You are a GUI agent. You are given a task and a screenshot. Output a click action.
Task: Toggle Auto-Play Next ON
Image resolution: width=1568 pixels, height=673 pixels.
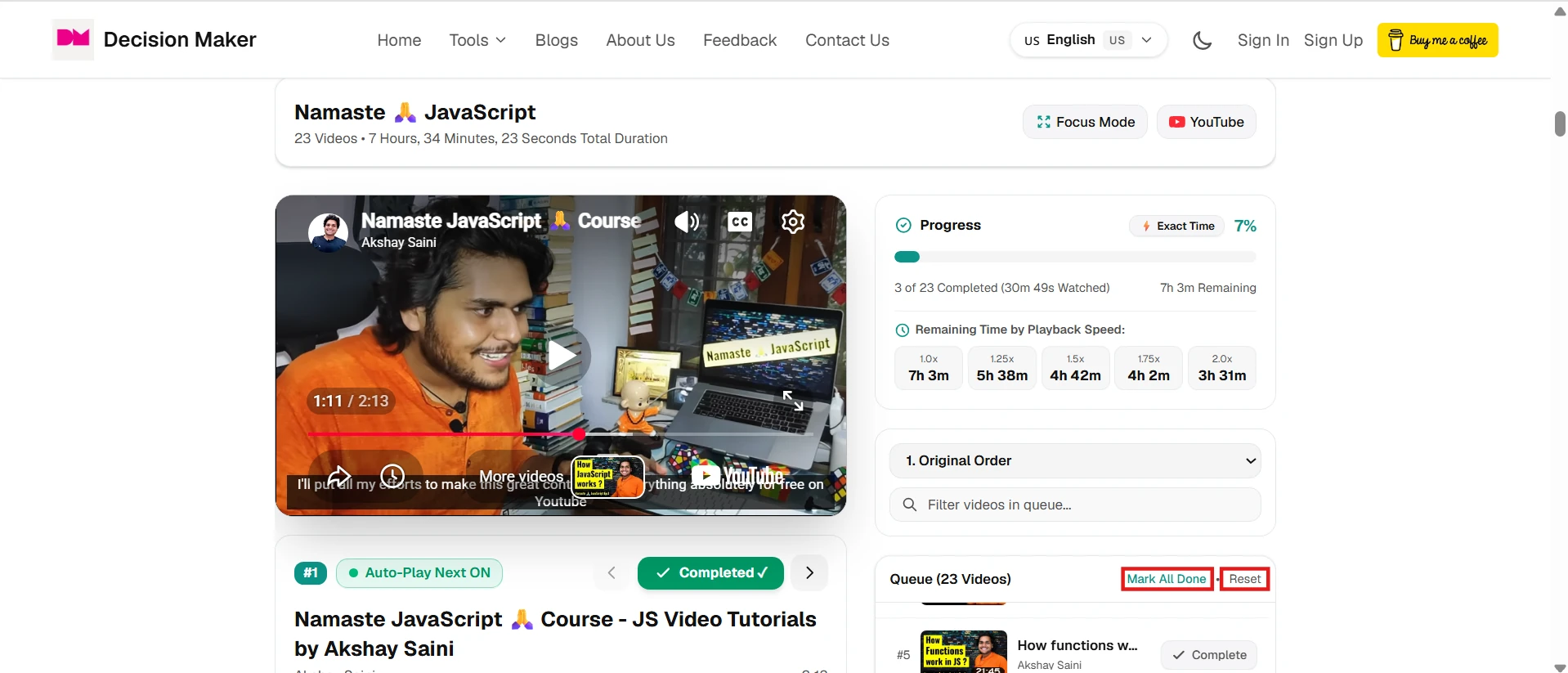coord(419,573)
